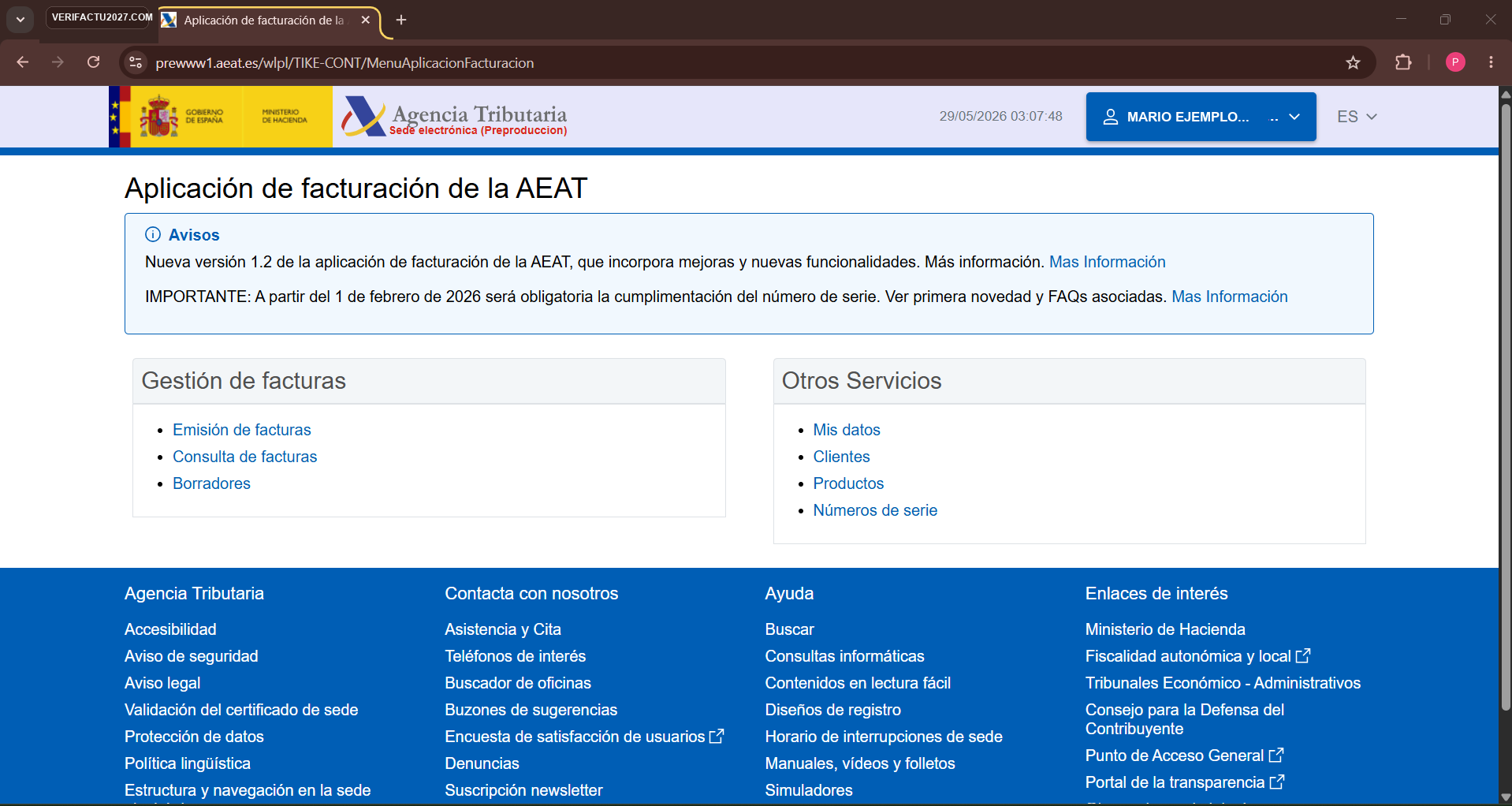The width and height of the screenshot is (1512, 806).
Task: Open Denuncias footer link
Action: (482, 763)
